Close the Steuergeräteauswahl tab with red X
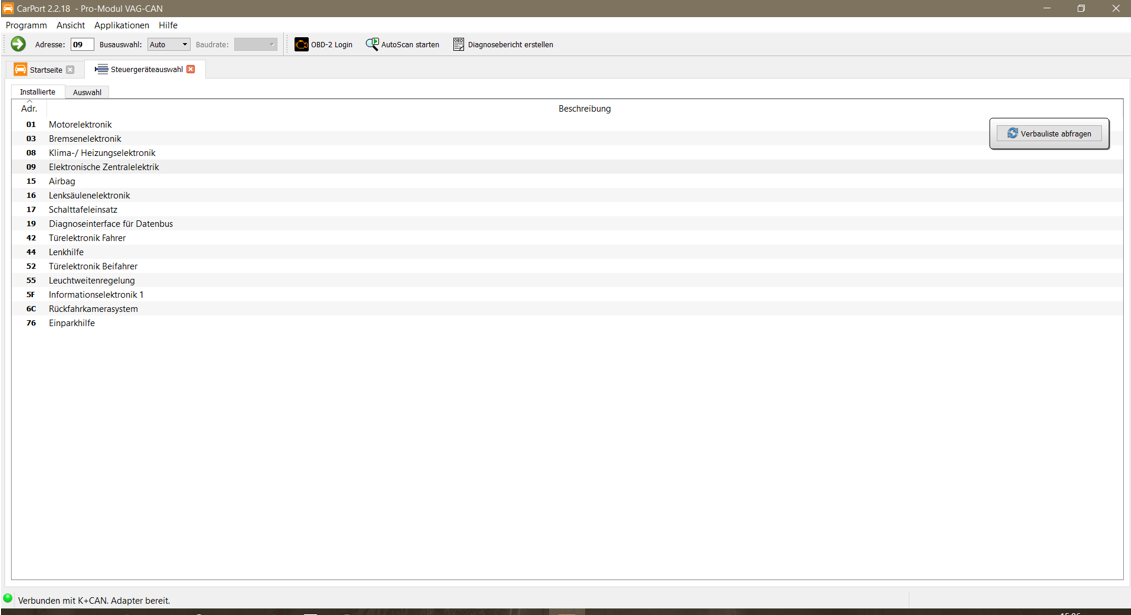Screen dimensions: 1131x615 point(190,69)
